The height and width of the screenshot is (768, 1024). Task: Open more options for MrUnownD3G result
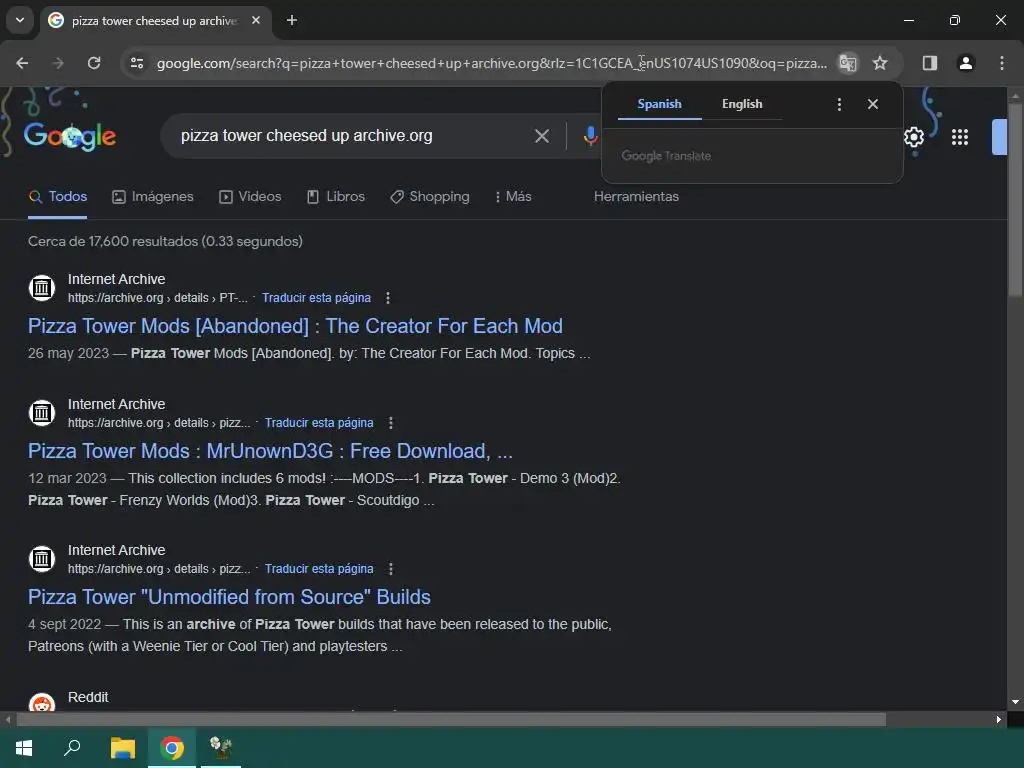(391, 423)
